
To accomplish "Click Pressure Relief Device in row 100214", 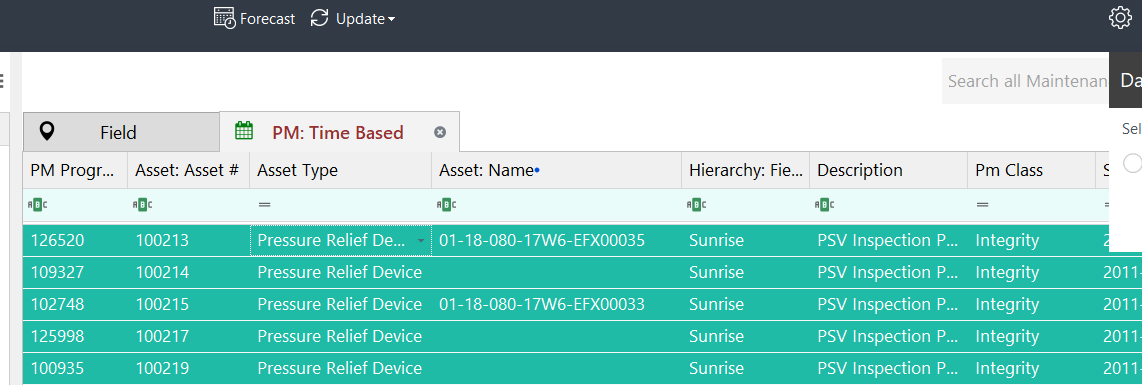I will click(x=339, y=272).
